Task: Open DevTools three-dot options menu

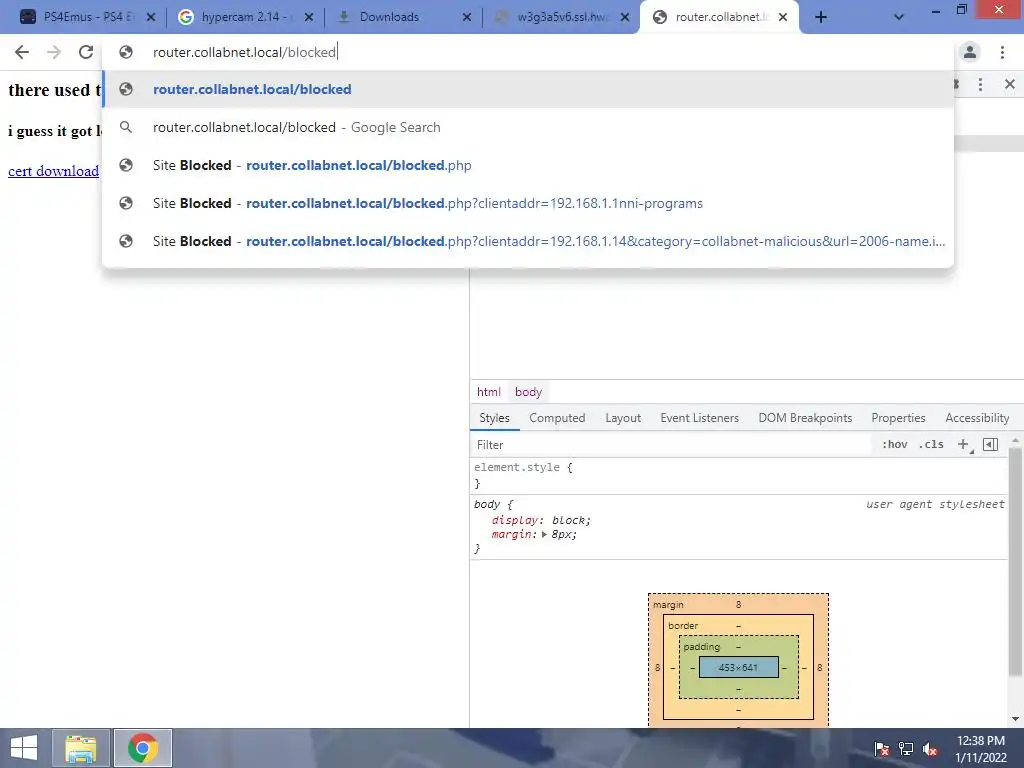Action: (980, 84)
